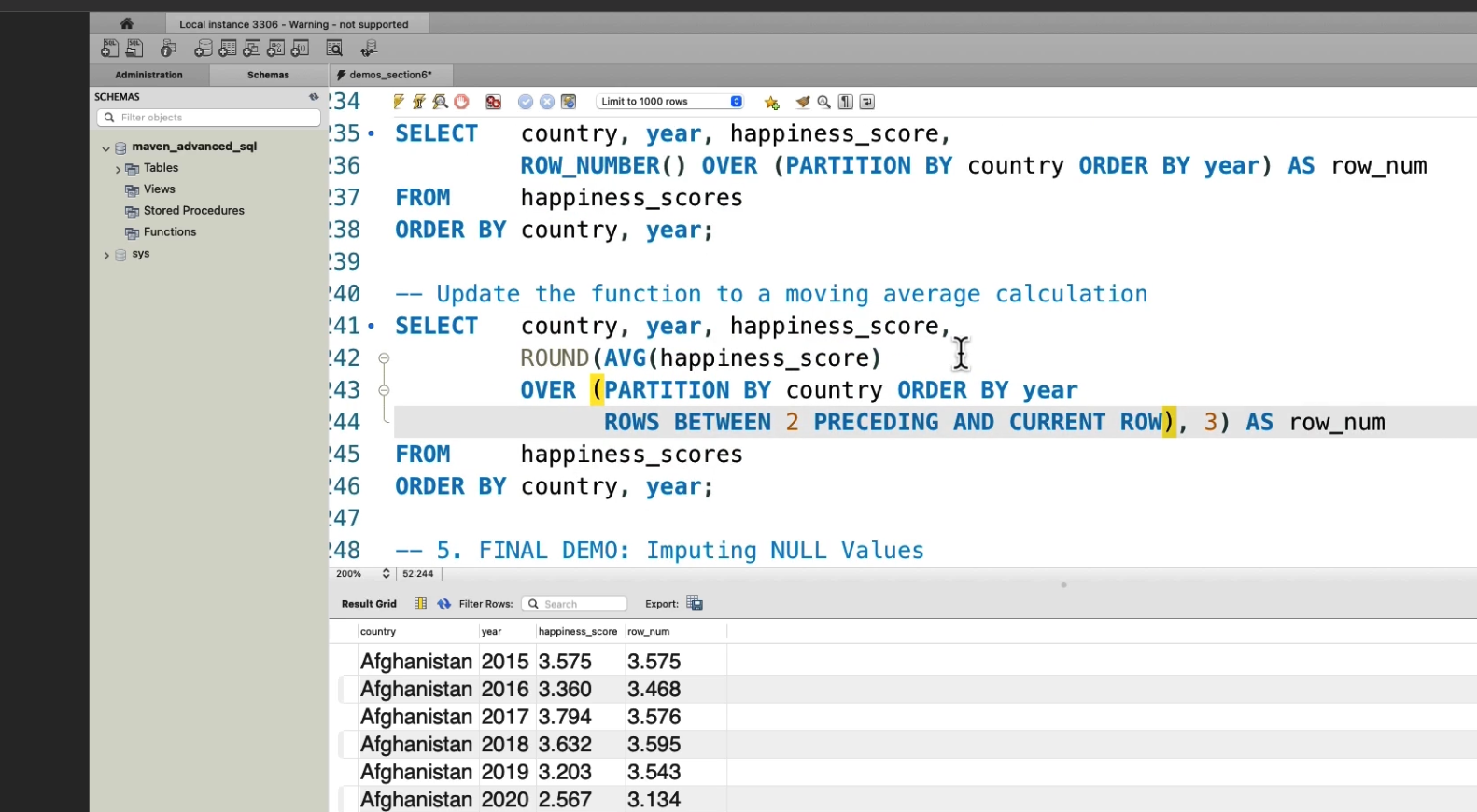Export result set to file icon
This screenshot has height=812, width=1477.
click(695, 604)
